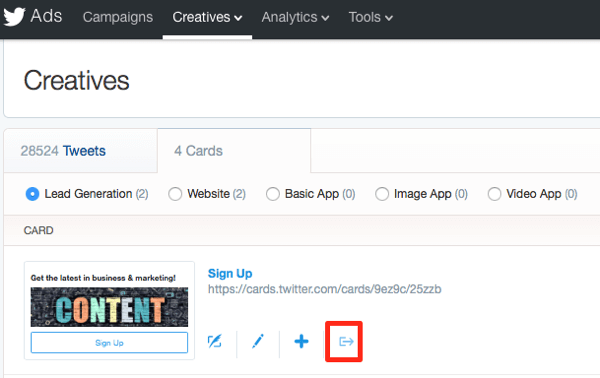Click the export arrow icon for Sign Up card
Image resolution: width=600 pixels, height=378 pixels.
[346, 341]
